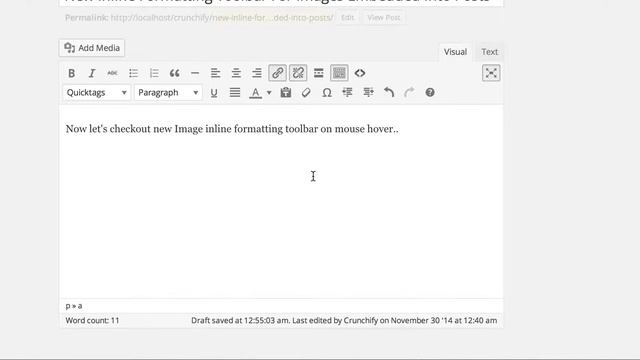Open the Quicktags dropdown

coord(96,93)
